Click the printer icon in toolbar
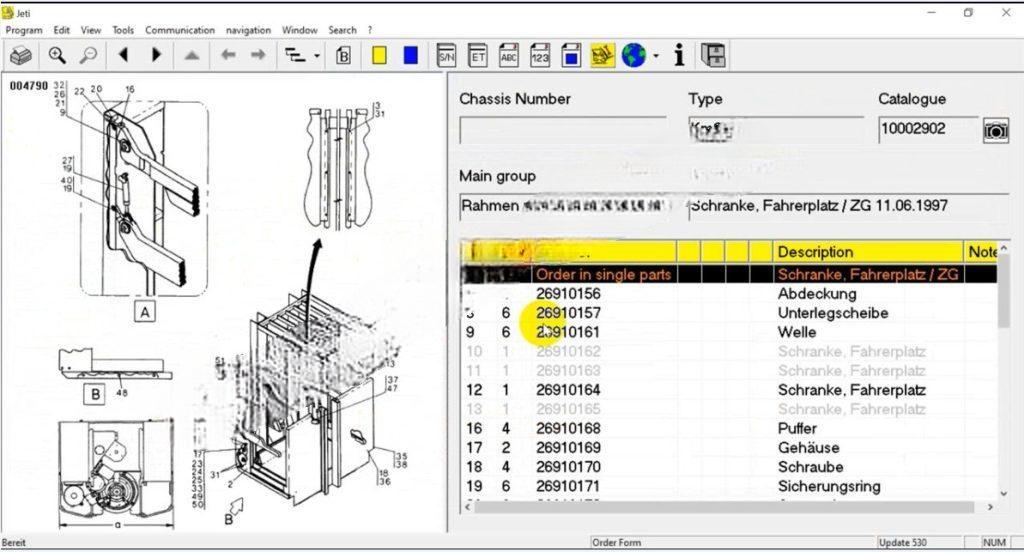The image size is (1024, 552). [x=21, y=56]
